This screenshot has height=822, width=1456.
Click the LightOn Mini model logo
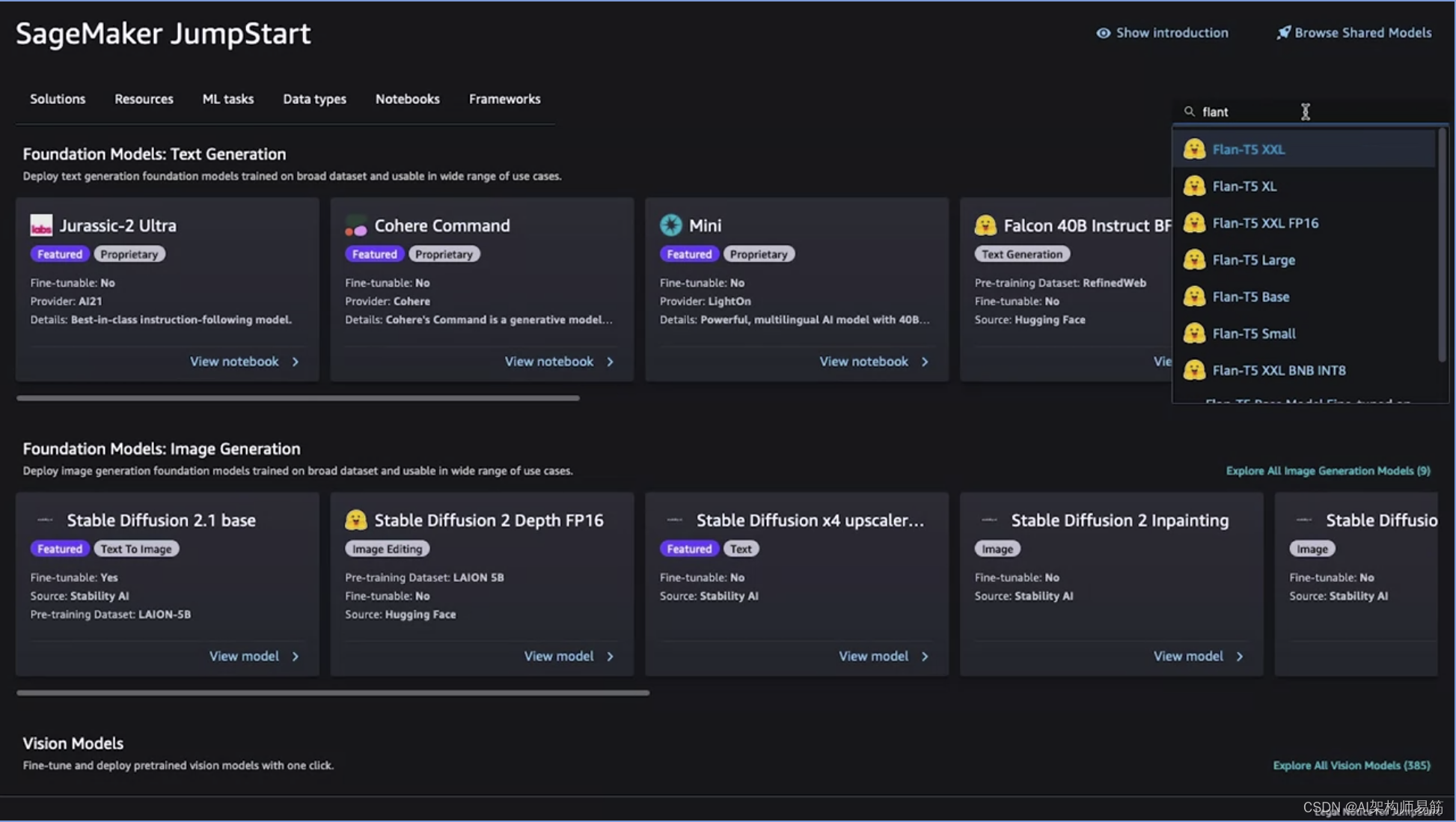[671, 225]
